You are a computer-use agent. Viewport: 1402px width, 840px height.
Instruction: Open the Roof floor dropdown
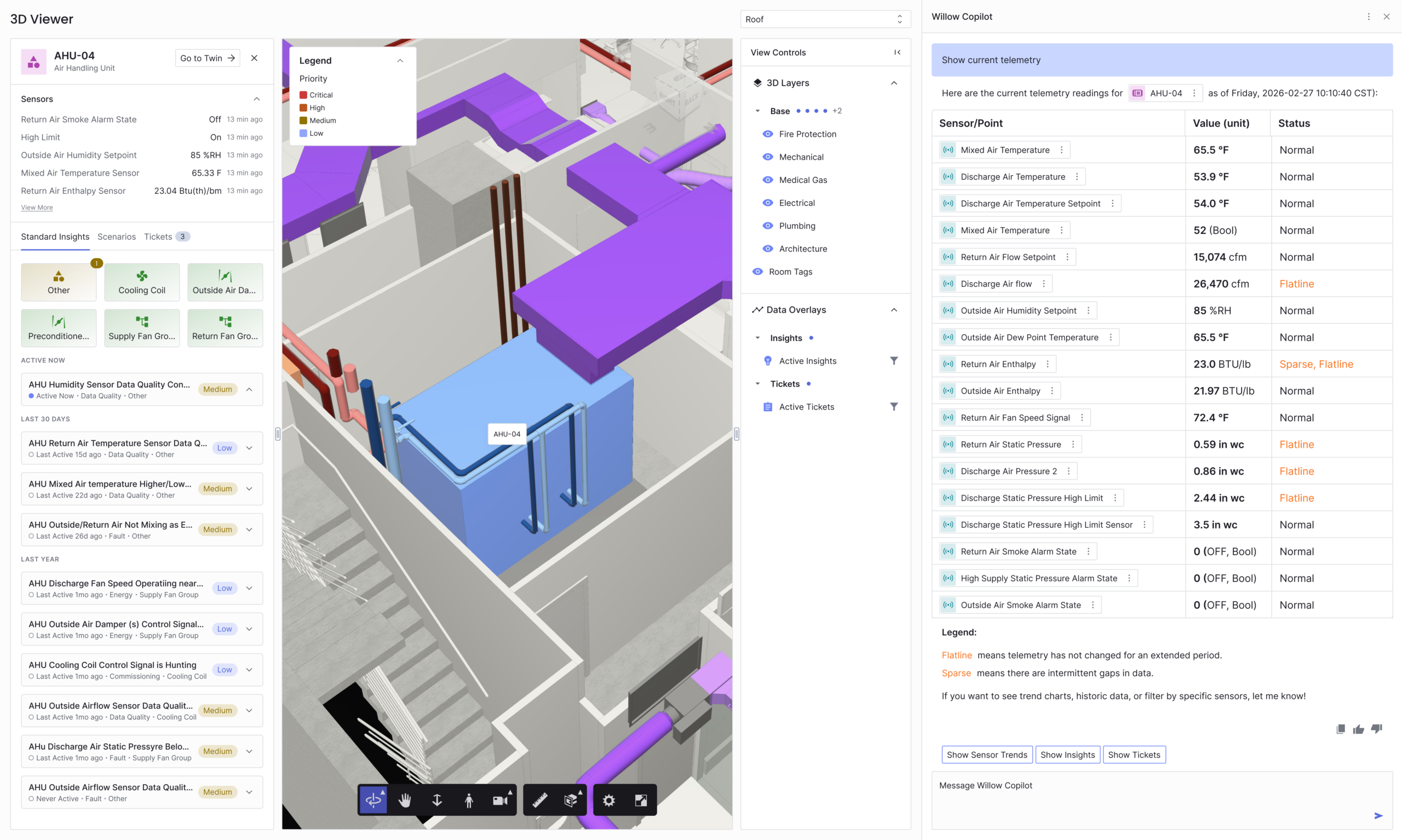pyautogui.click(x=825, y=19)
